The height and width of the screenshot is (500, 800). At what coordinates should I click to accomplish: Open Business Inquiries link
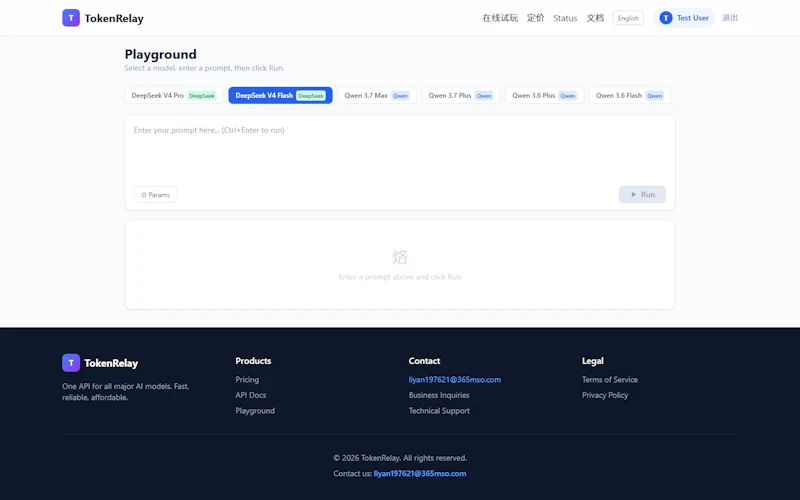coord(439,395)
